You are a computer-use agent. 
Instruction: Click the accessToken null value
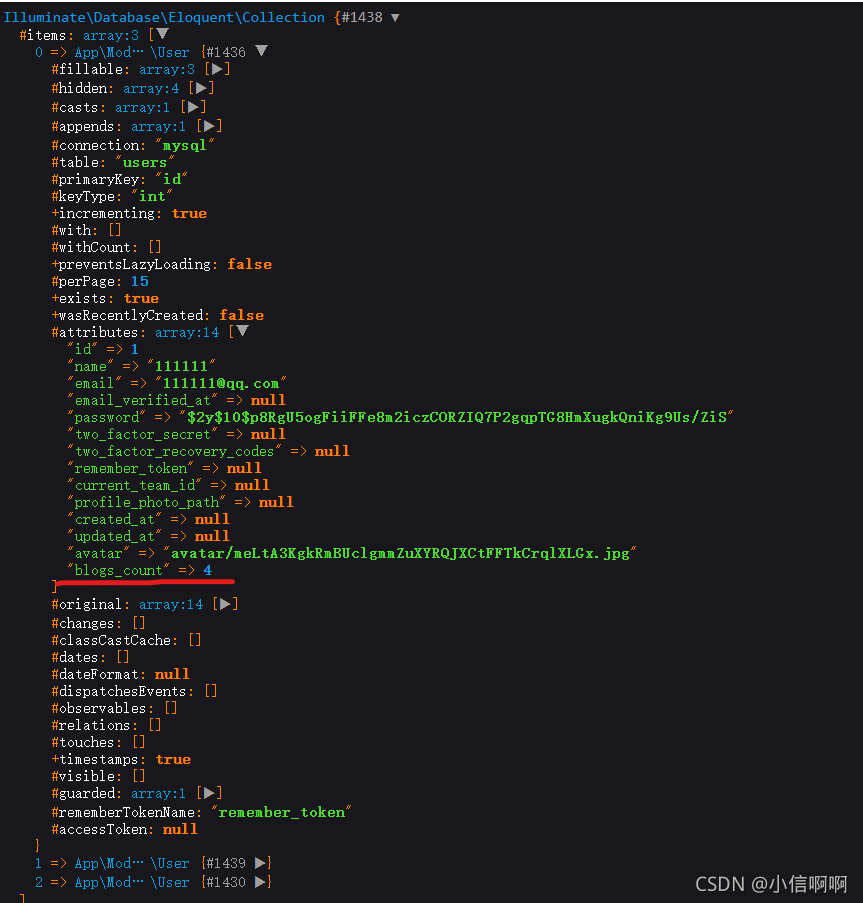pos(180,829)
